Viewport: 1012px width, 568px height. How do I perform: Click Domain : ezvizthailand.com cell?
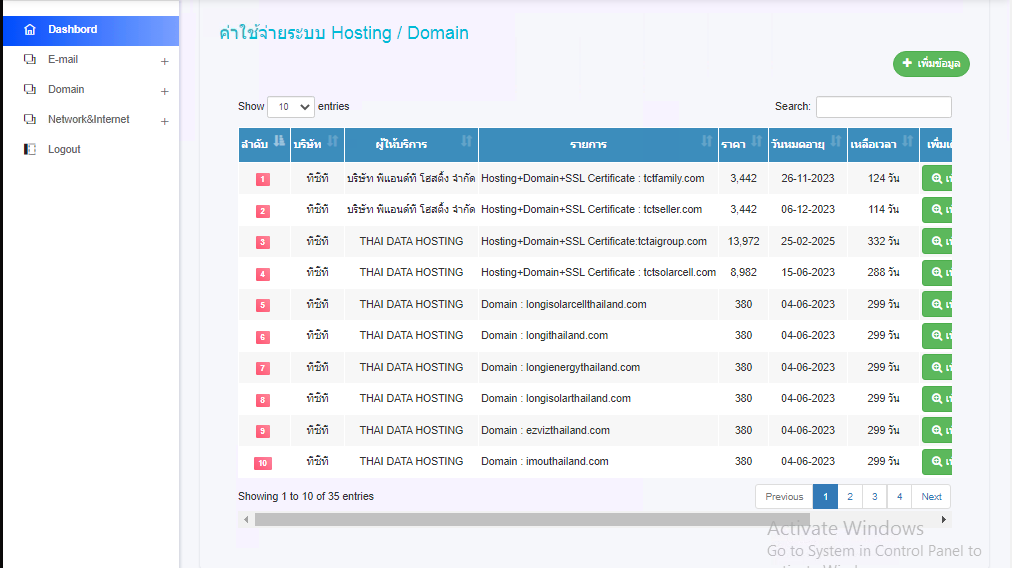598,430
